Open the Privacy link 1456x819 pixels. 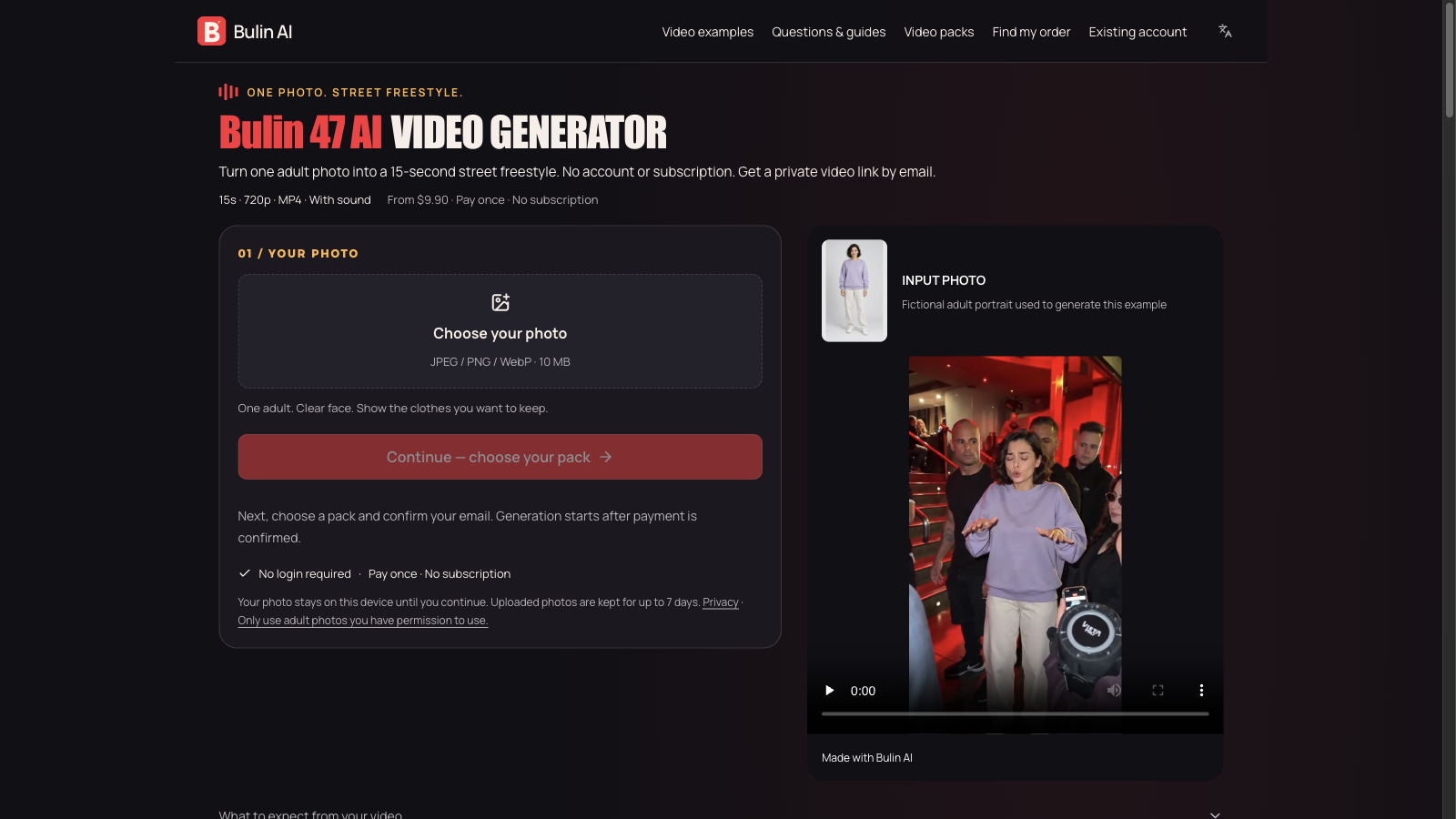click(x=720, y=602)
